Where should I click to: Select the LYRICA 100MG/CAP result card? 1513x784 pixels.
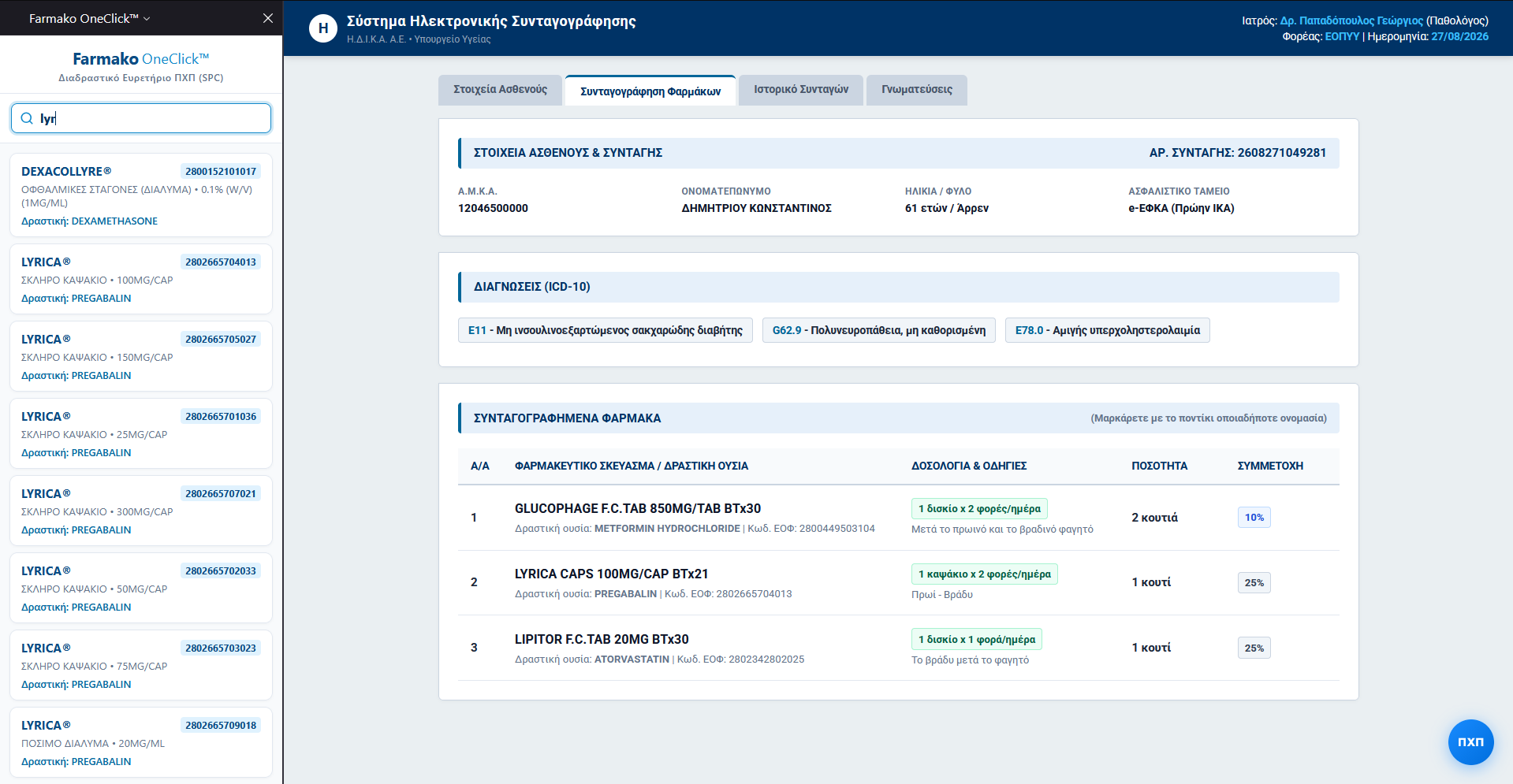[x=141, y=279]
